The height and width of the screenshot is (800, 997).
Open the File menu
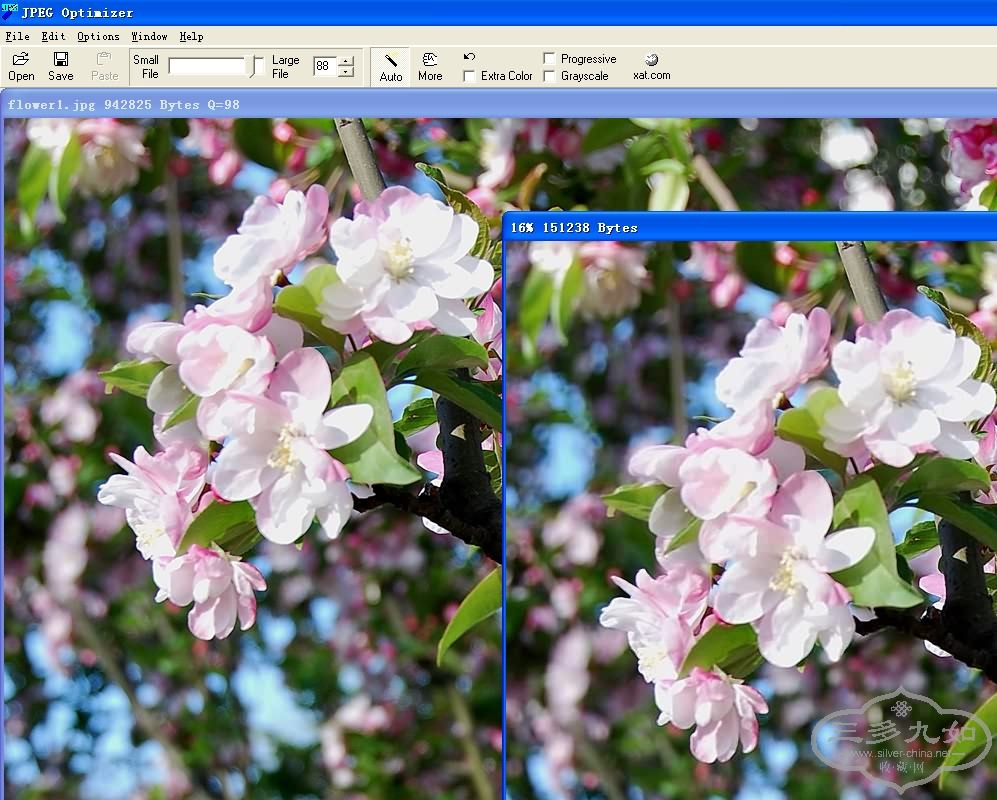[x=17, y=36]
